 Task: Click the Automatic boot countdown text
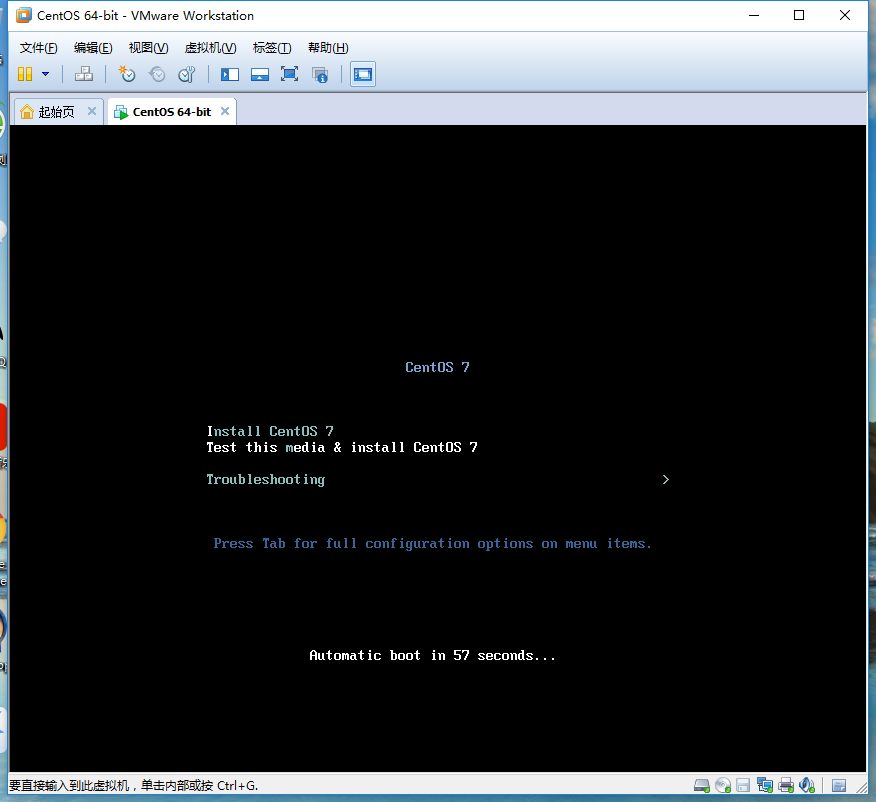(x=432, y=656)
